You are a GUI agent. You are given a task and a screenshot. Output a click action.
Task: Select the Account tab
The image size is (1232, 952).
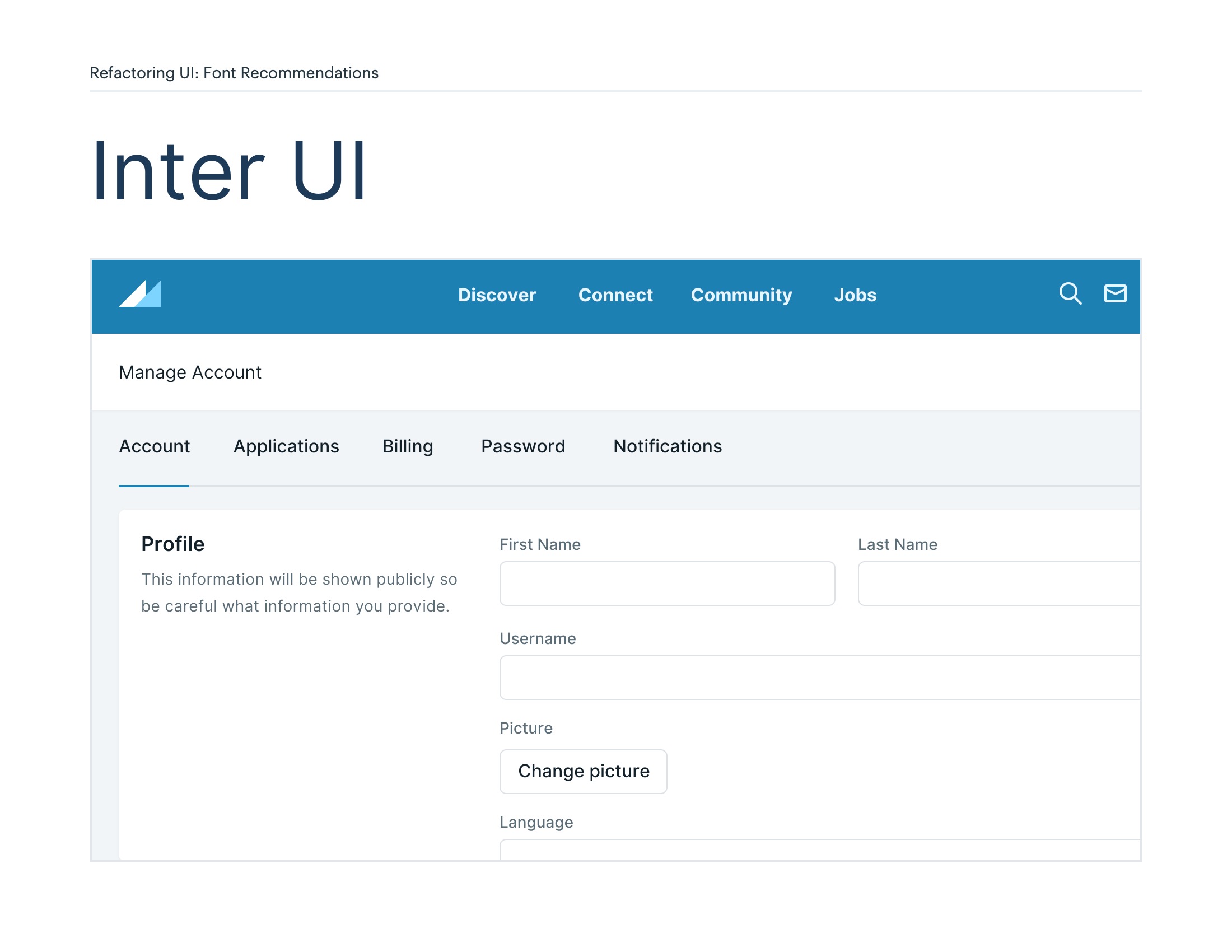[154, 446]
